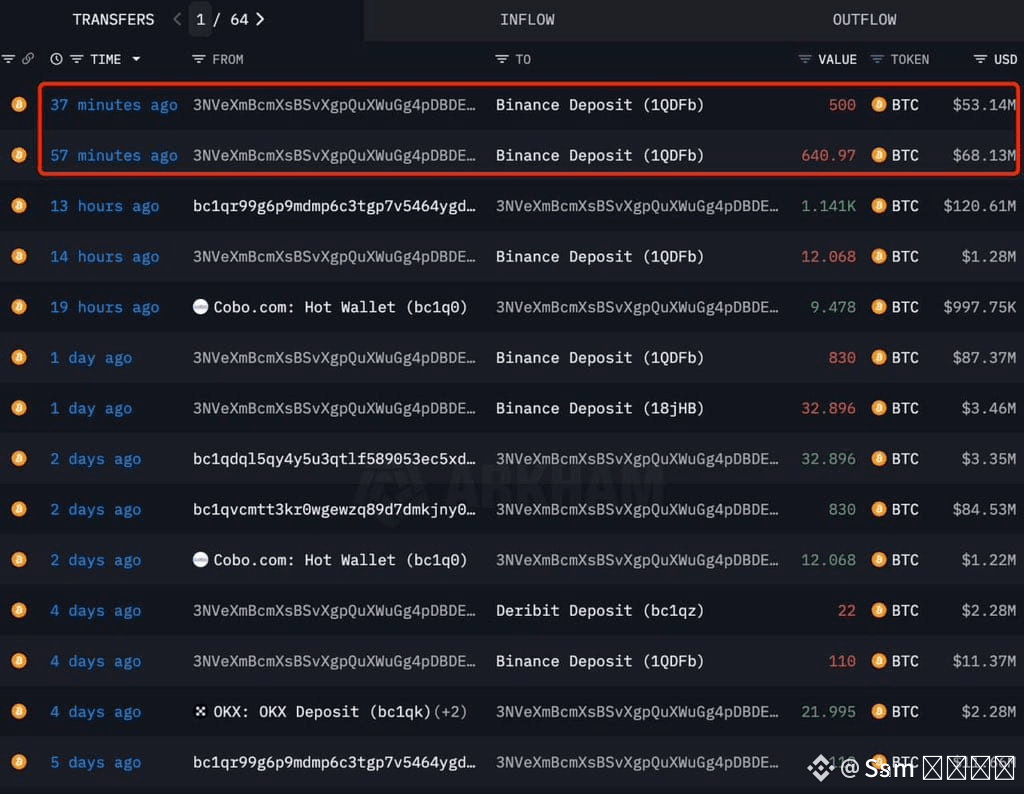
Task: Open Binance Deposit (1QDFb) with 110 BTC
Action: pyautogui.click(x=600, y=661)
